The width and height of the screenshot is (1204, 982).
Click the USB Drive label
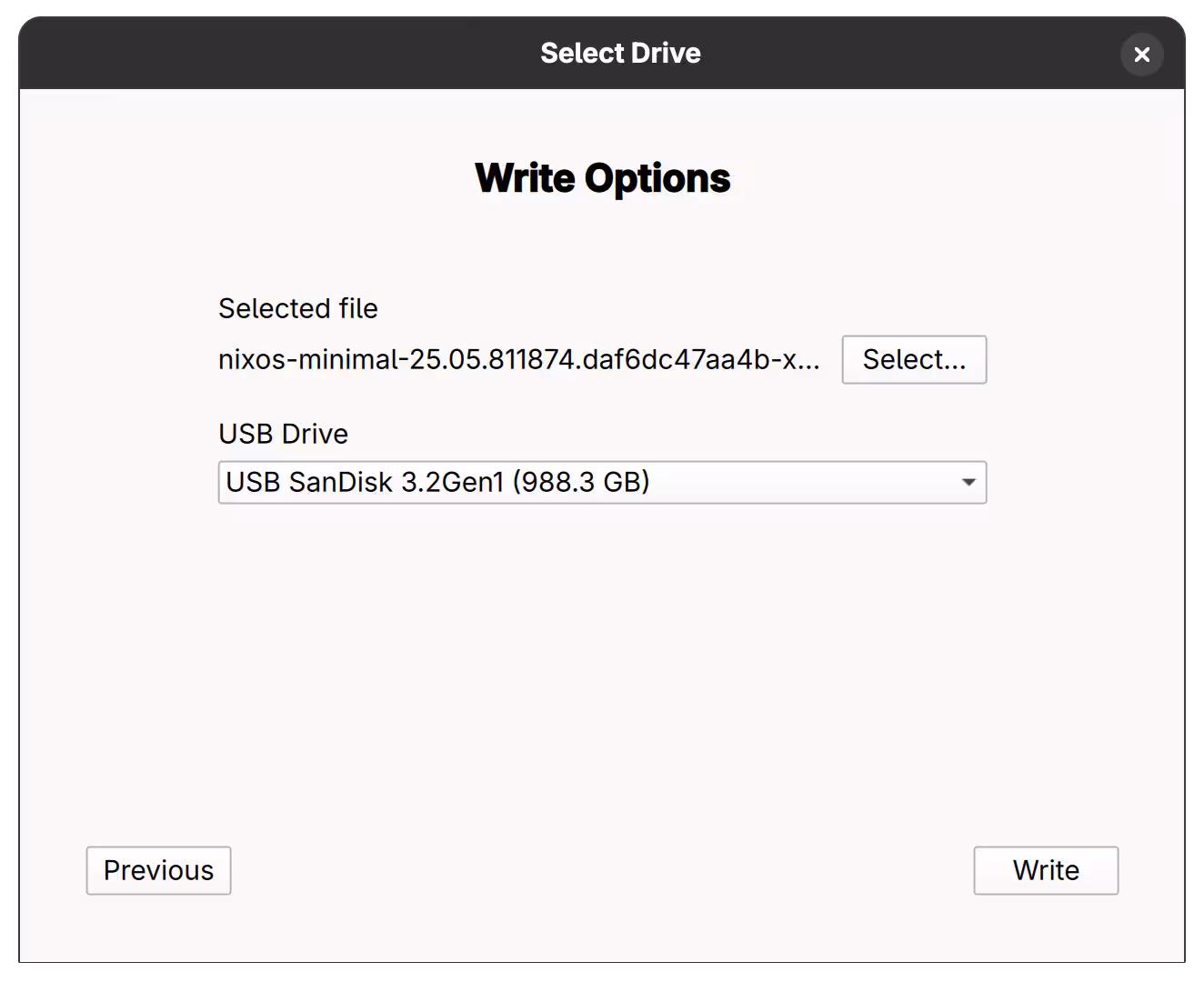point(283,434)
